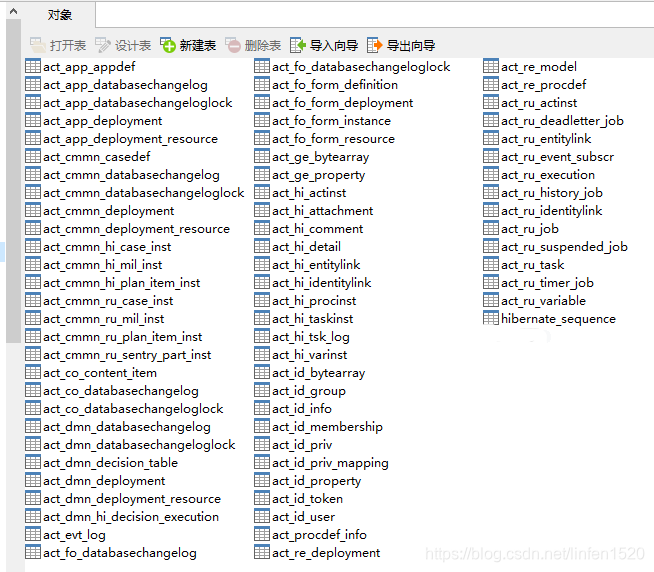Select the act_fo_databasechangelog table name
This screenshot has height=572, width=654.
click(120, 553)
